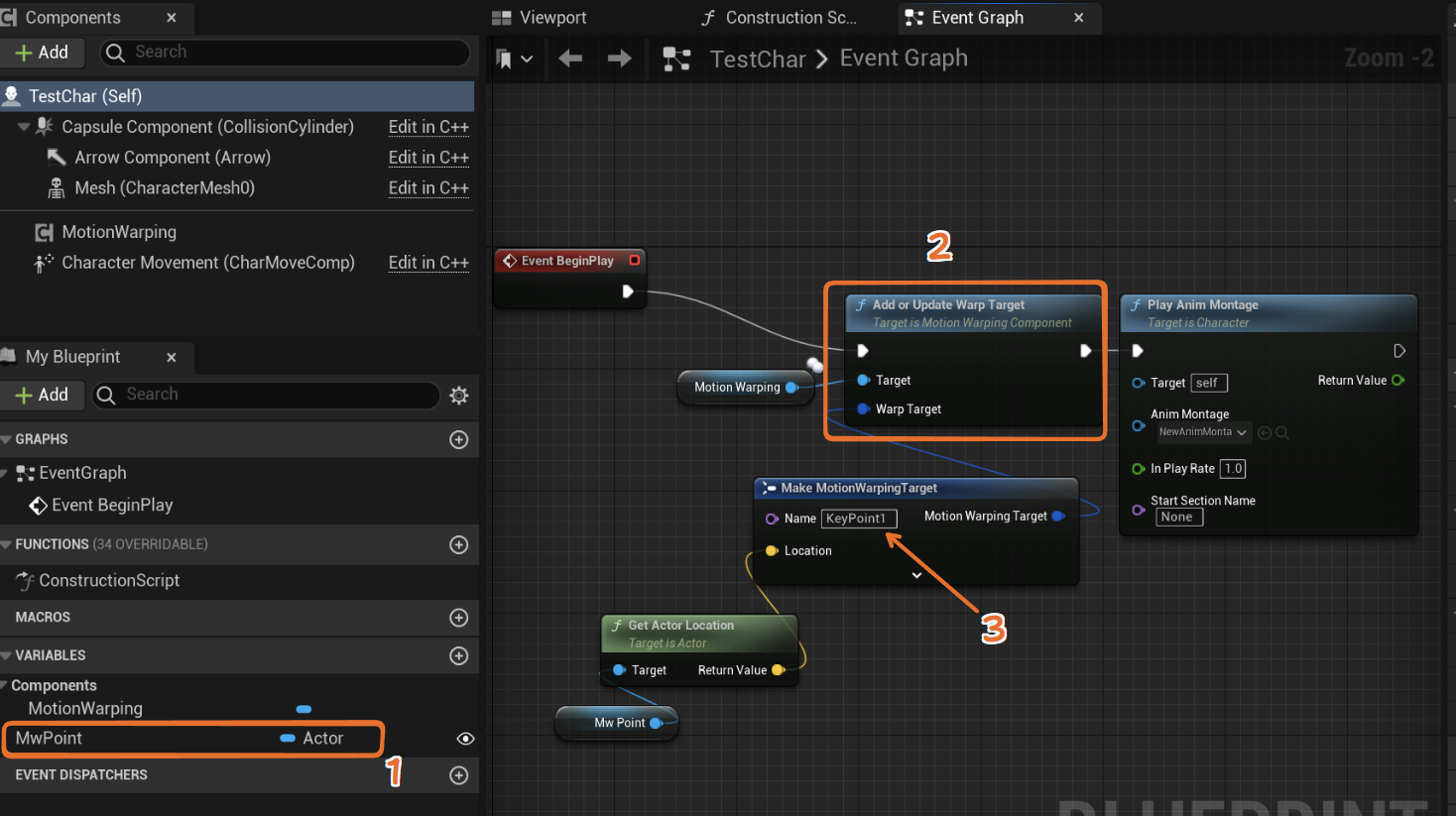1456x816 pixels.
Task: Click MotionWarping variable's blue type pill
Action: pos(304,709)
